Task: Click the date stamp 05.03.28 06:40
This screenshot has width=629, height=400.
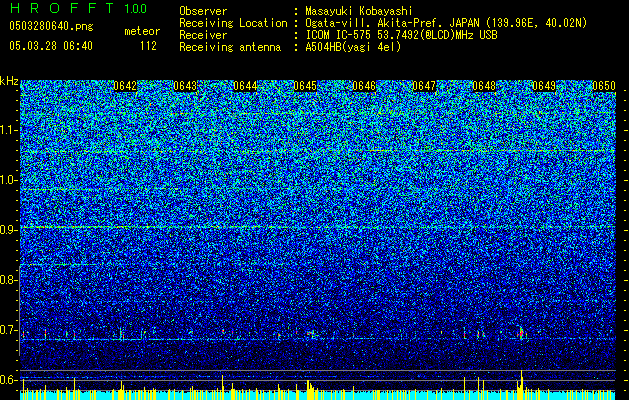Action: click(x=51, y=46)
